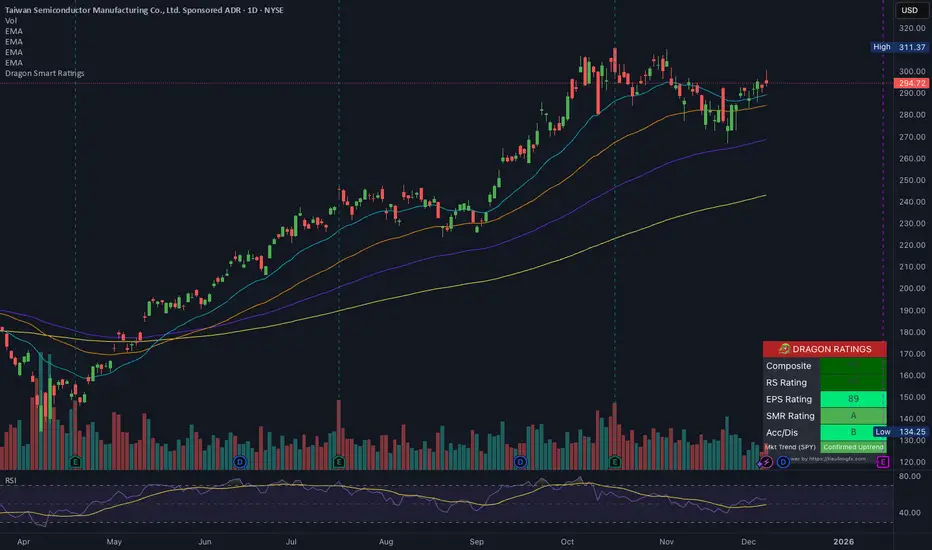Click the purple upcoming earnings E marker
Screen dimensions: 932x550
[883, 461]
